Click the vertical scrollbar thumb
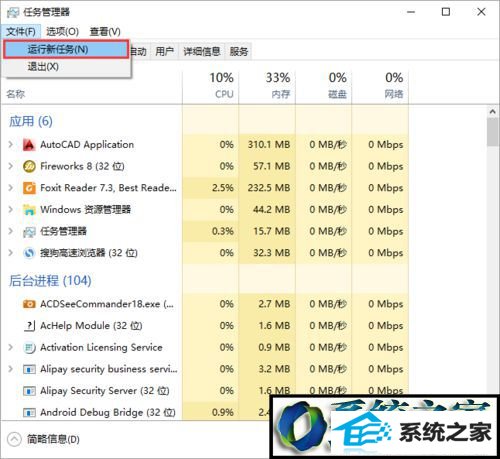Image resolution: width=500 pixels, height=459 pixels. 493,132
